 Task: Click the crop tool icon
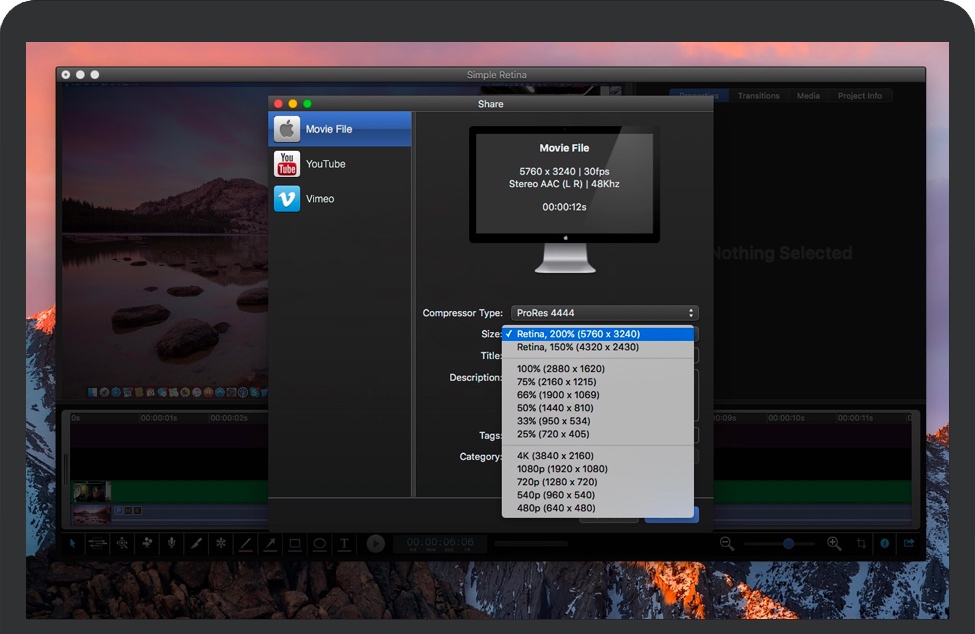point(861,543)
